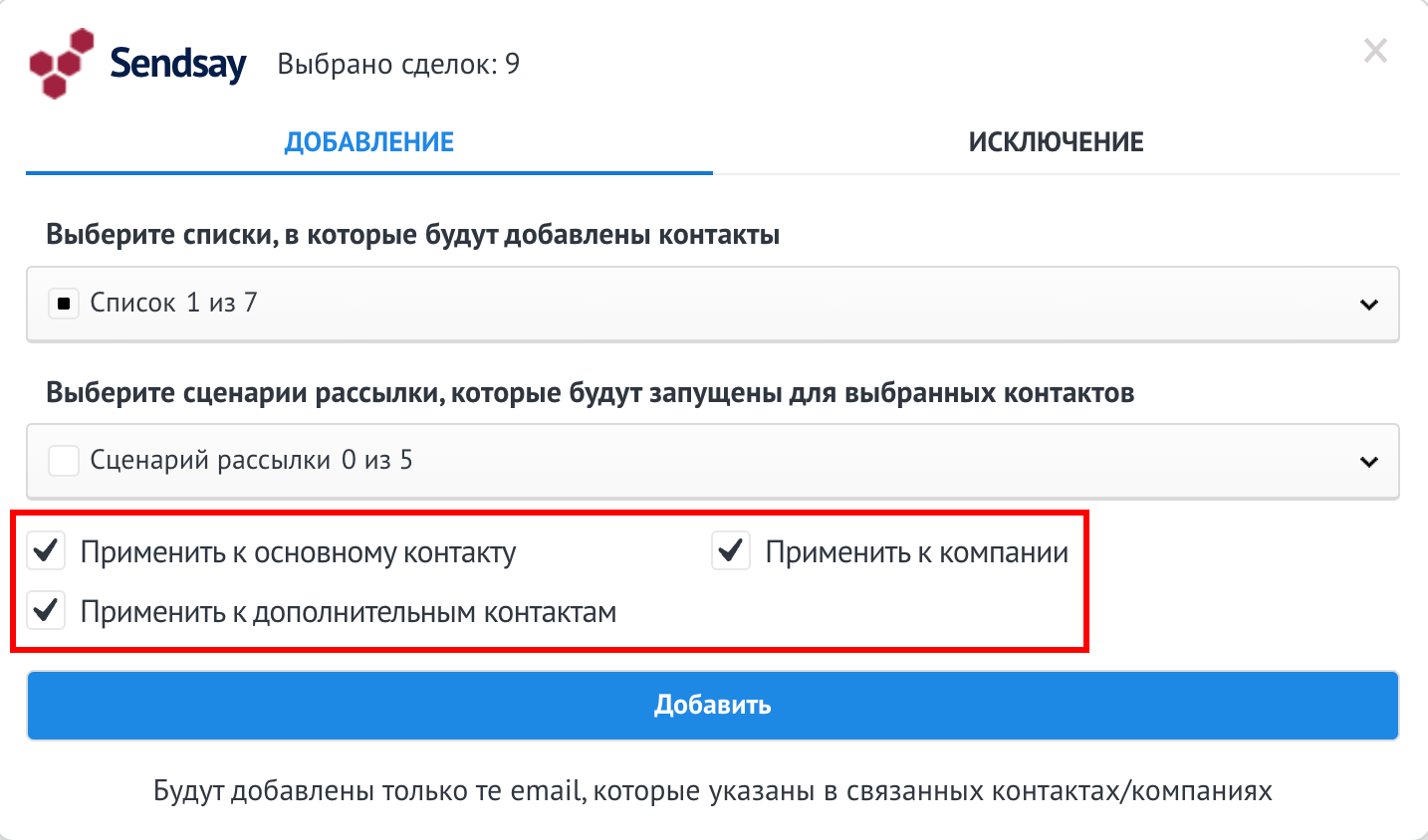This screenshot has width=1428, height=840.
Task: Click the X to close the dialog
Action: point(1375,51)
